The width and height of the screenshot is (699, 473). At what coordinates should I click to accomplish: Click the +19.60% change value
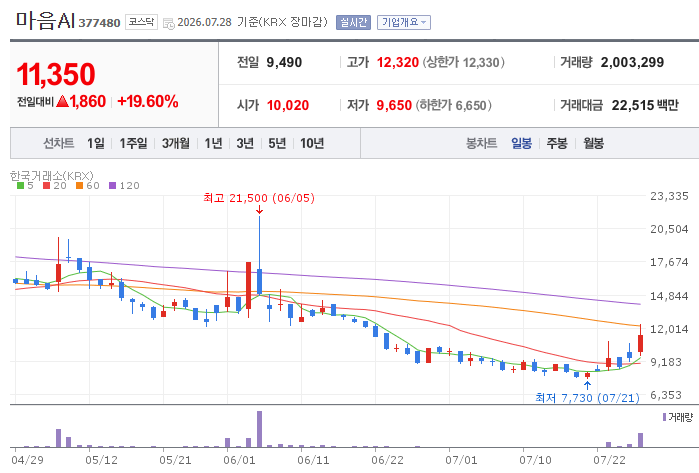coord(148,102)
